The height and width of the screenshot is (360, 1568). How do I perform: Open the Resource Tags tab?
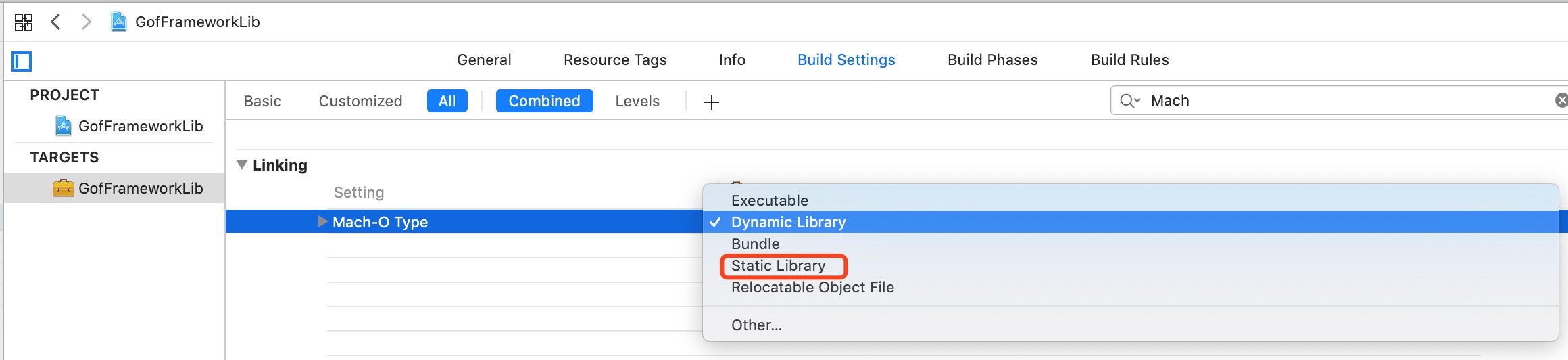[615, 60]
